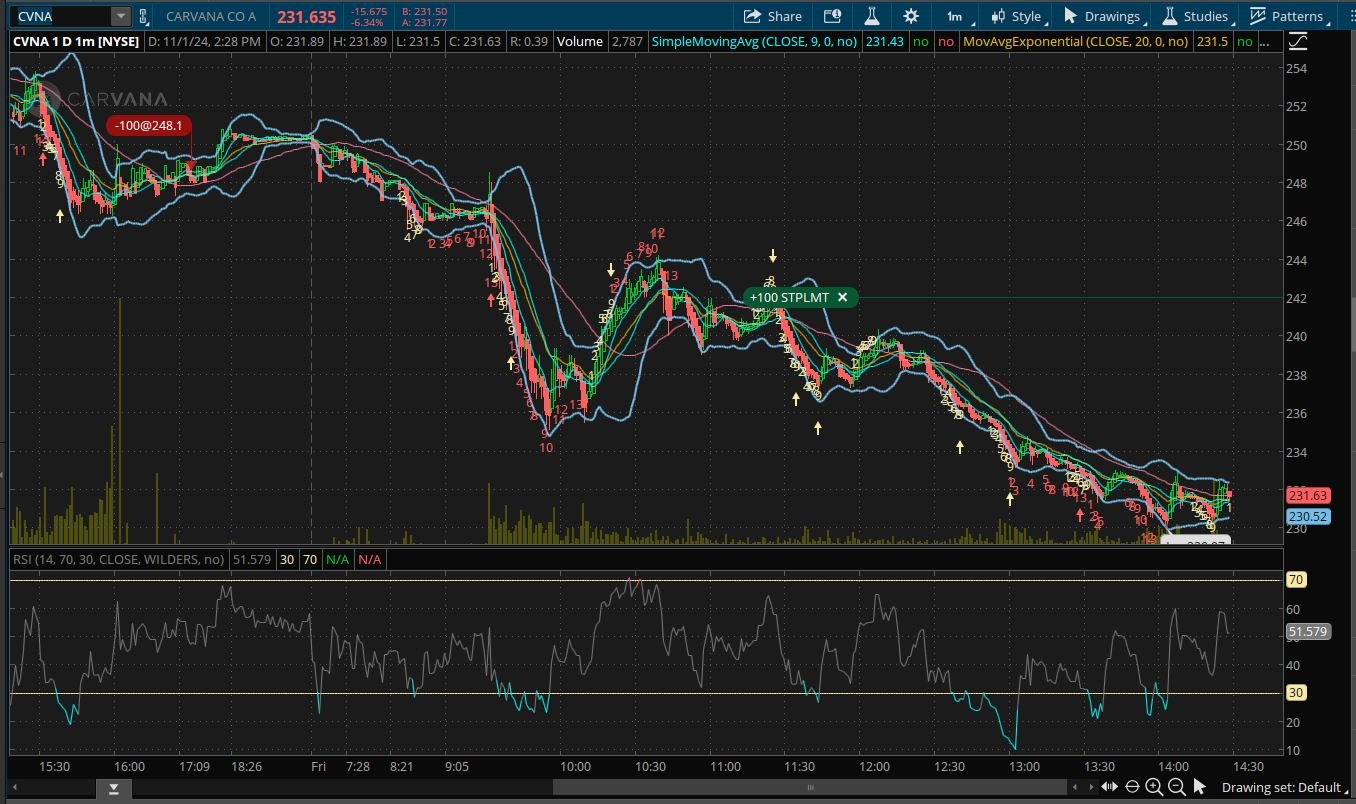This screenshot has height=804, width=1356.
Task: Cancel the +100 STPLMT order with X
Action: tap(842, 297)
